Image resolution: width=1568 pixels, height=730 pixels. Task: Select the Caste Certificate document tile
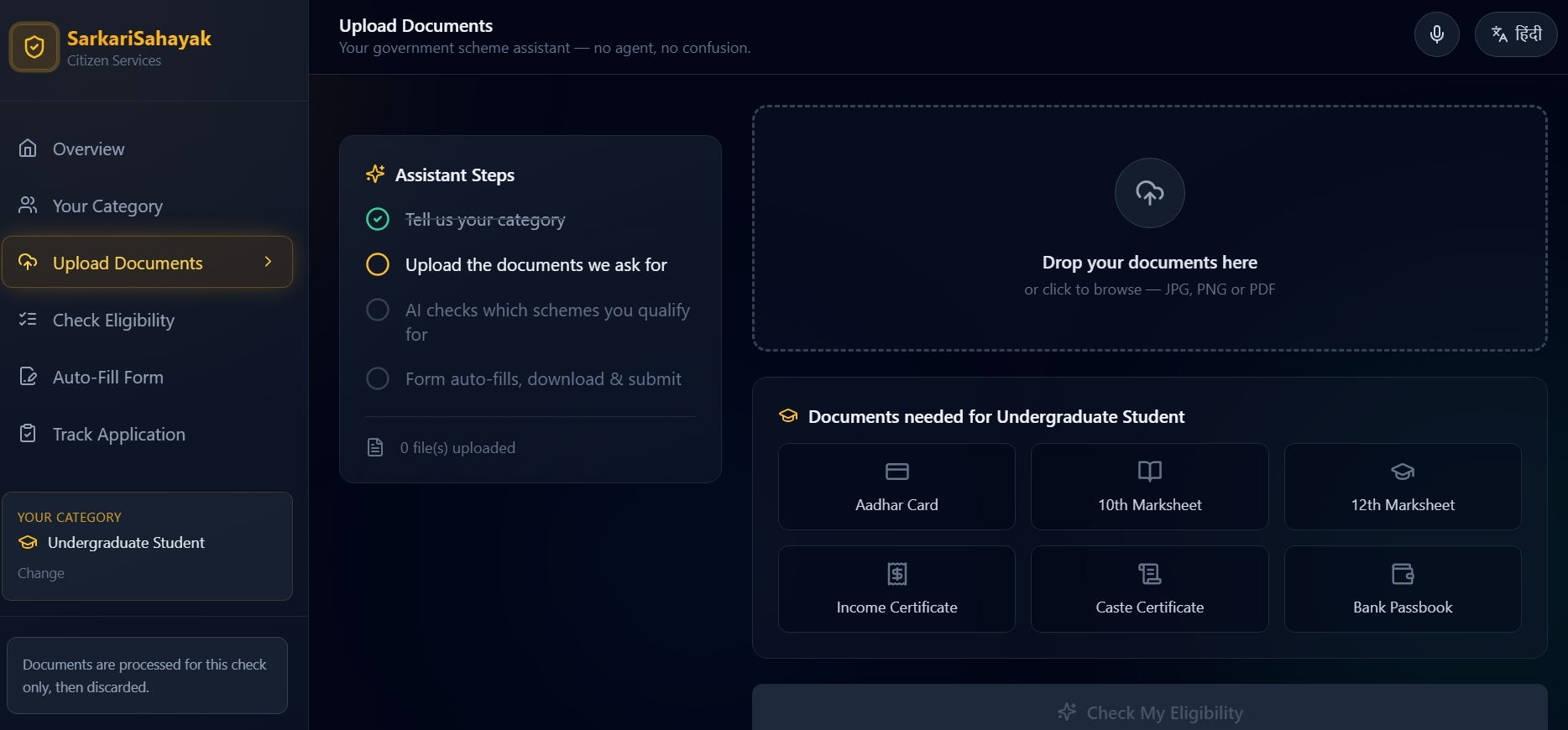(x=1149, y=589)
